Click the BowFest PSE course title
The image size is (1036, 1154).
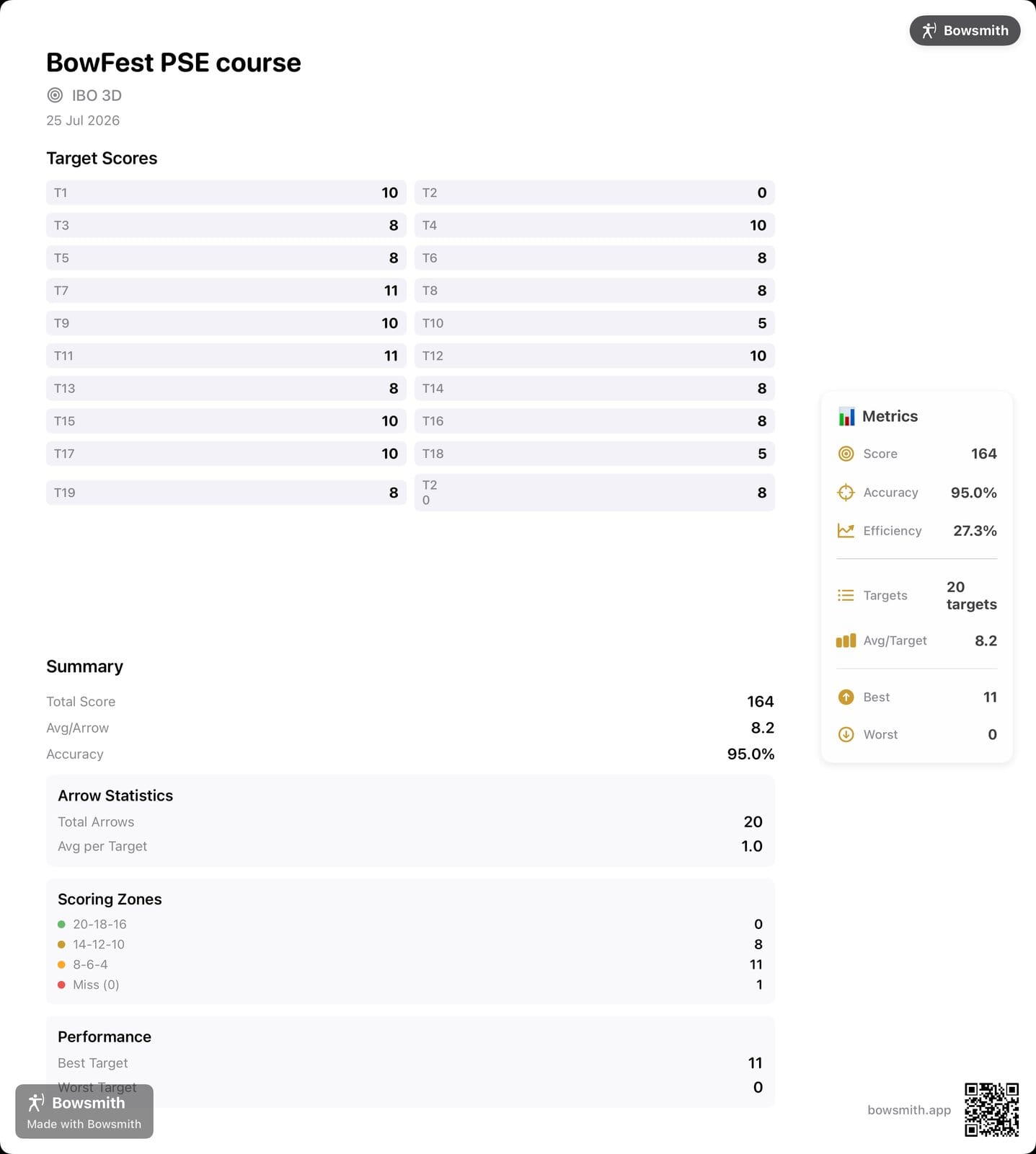pyautogui.click(x=174, y=63)
